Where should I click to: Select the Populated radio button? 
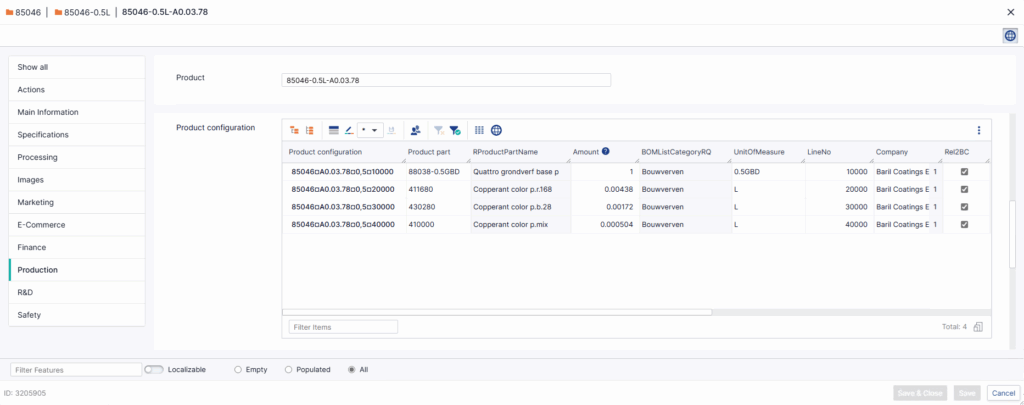(289, 369)
